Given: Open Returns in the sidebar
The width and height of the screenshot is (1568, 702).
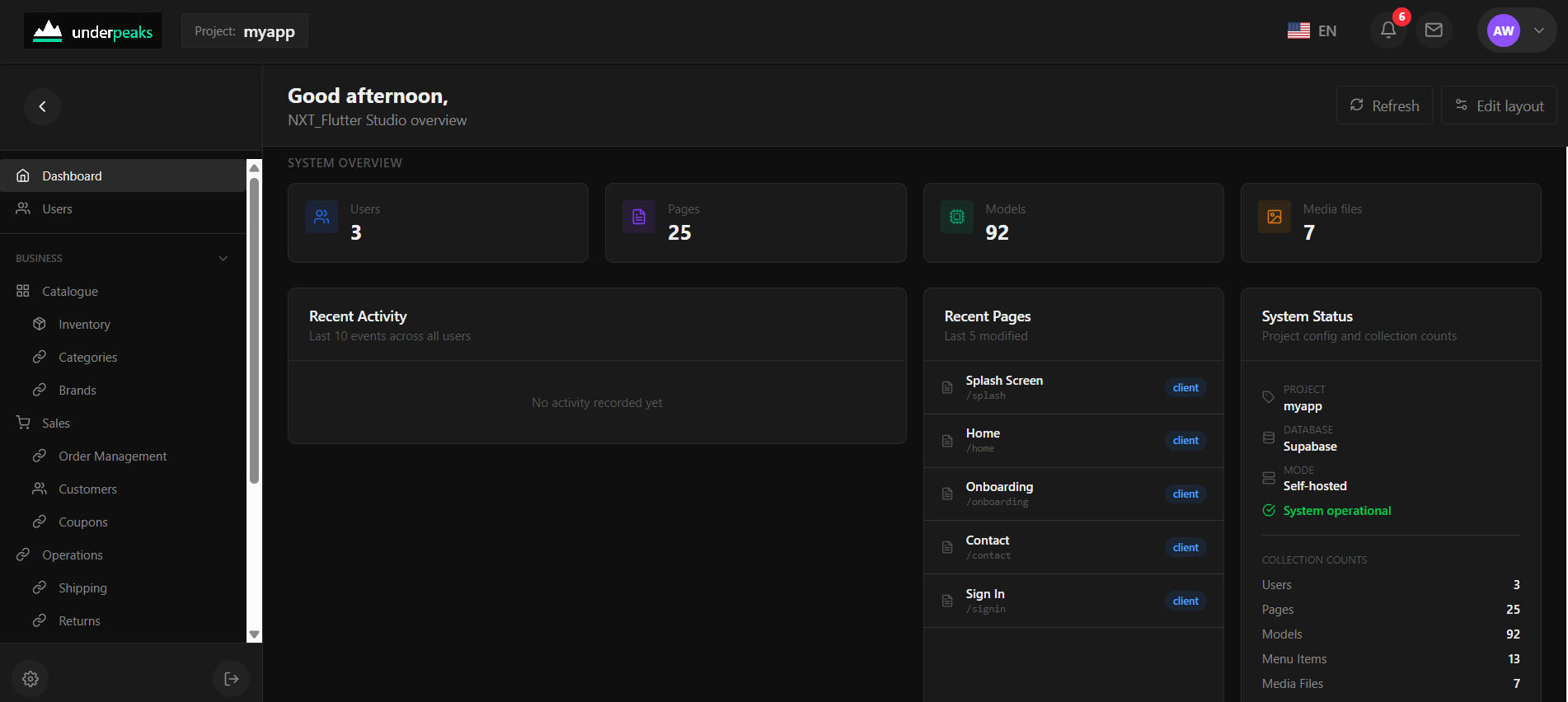Looking at the screenshot, I should 123,620.
